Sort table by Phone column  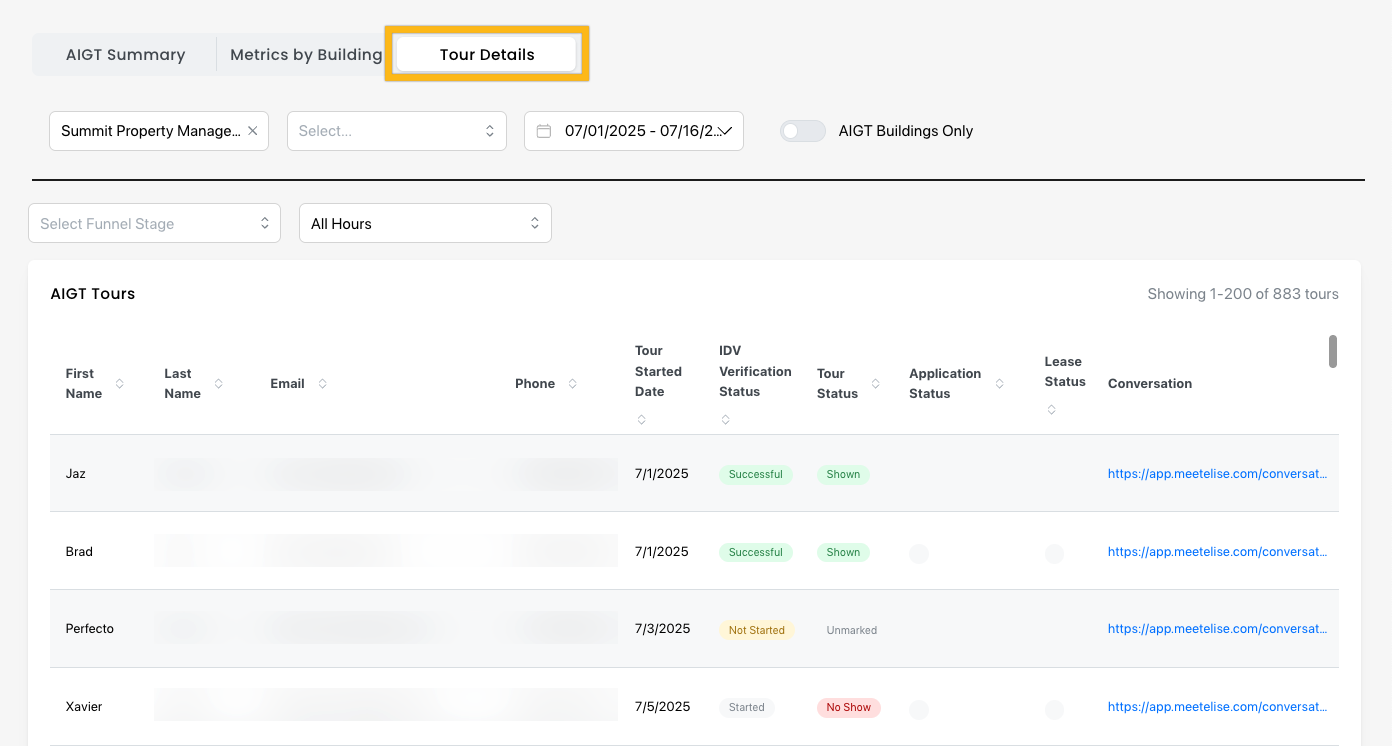573,384
